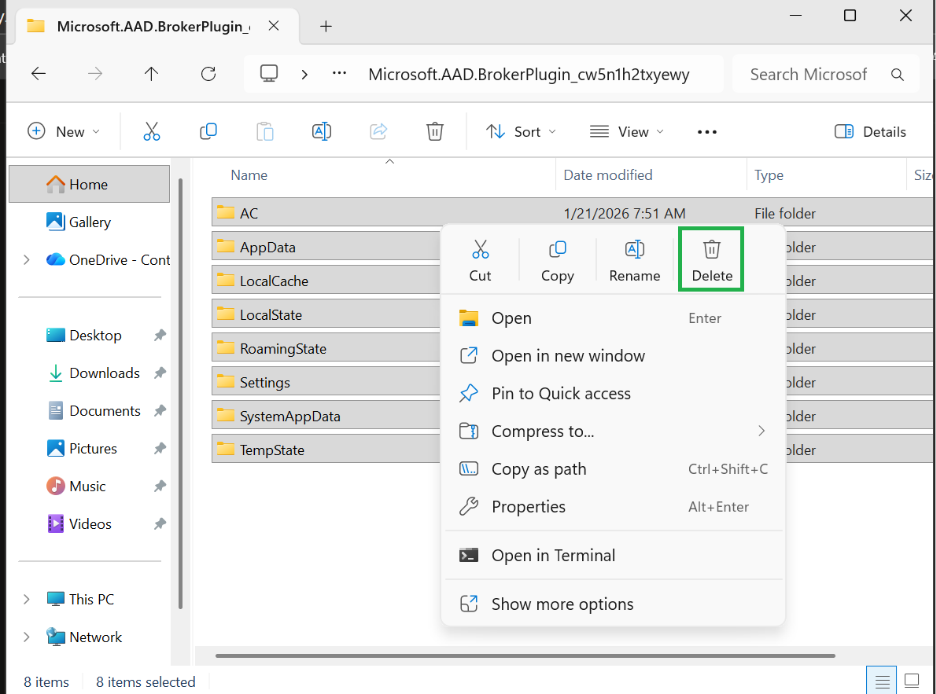
Task: Select the LocalCache folder
Action: 327,280
